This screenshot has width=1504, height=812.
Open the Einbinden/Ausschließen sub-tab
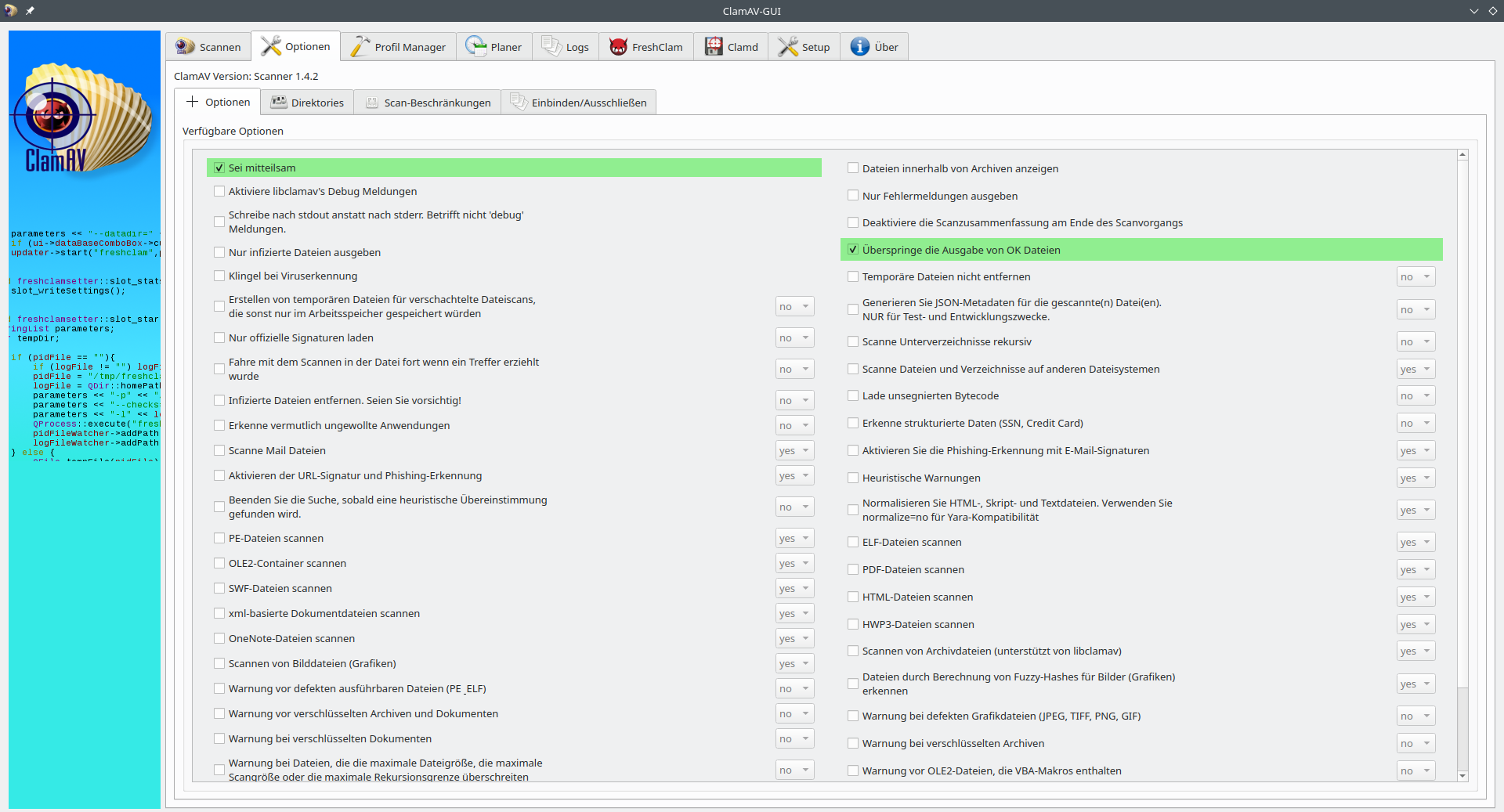tap(579, 103)
